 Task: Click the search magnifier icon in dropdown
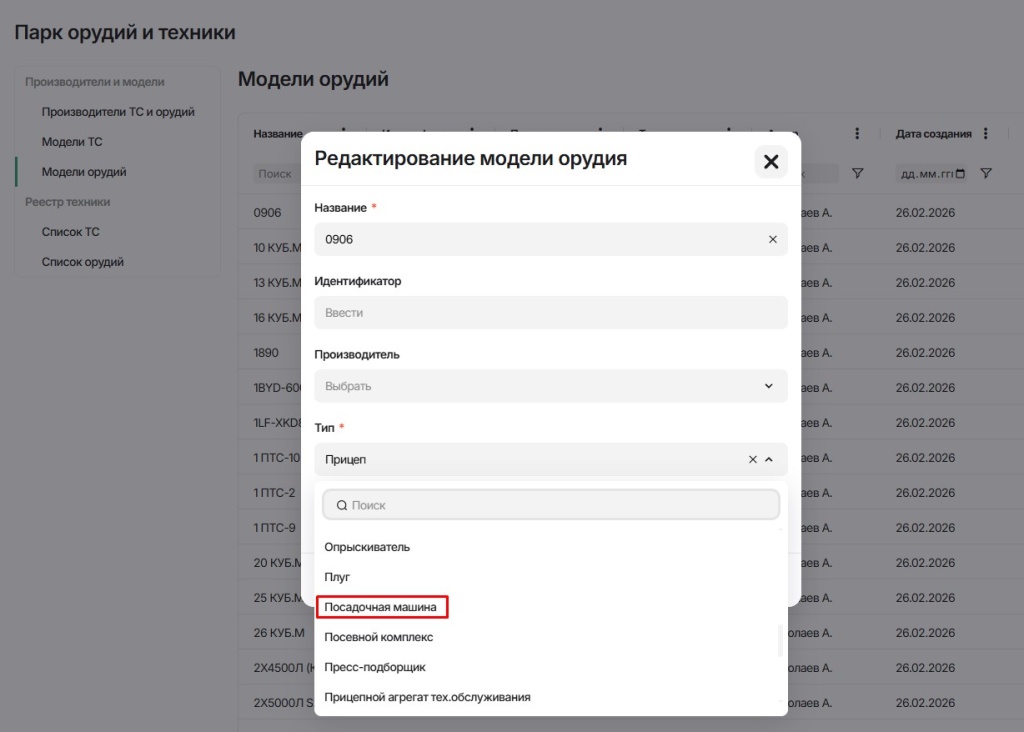coord(342,505)
